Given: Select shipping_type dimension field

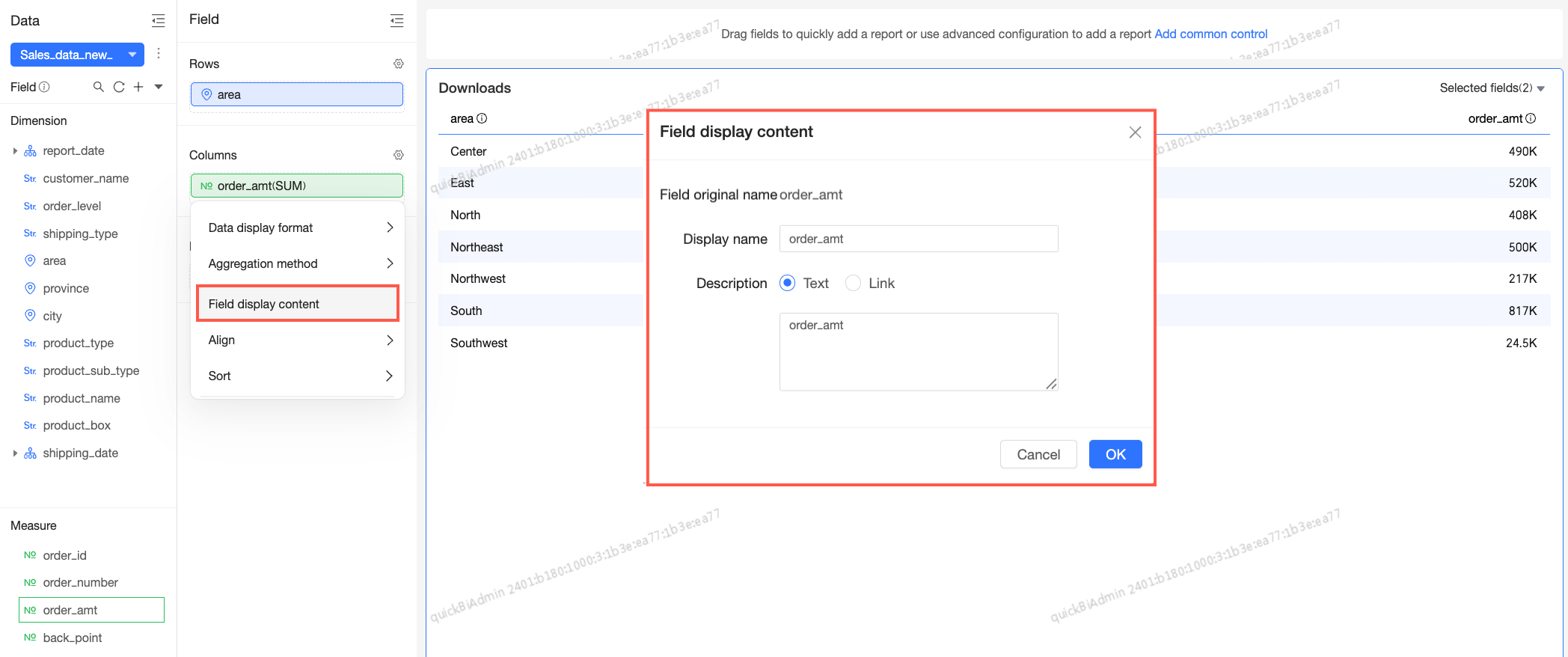Looking at the screenshot, I should [80, 233].
